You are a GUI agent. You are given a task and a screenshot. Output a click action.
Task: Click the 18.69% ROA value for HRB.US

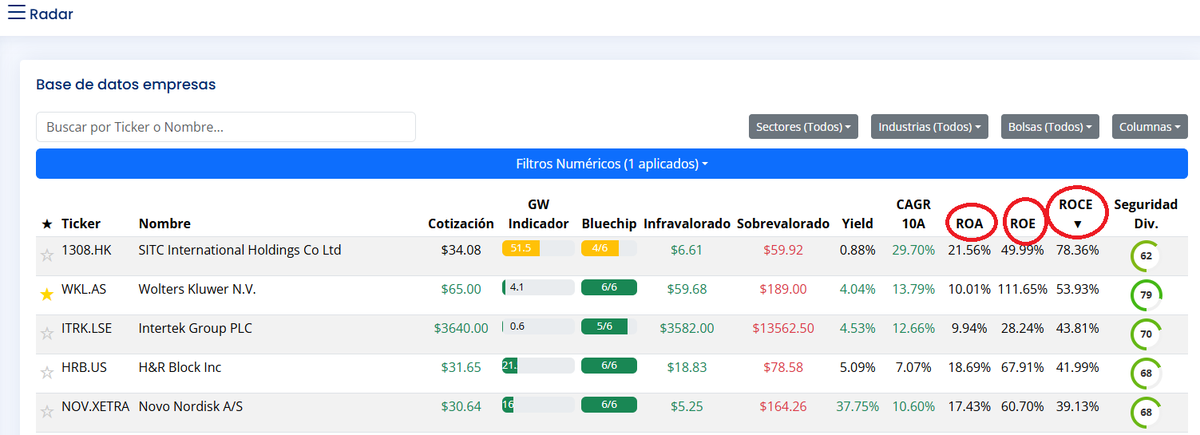pos(969,367)
